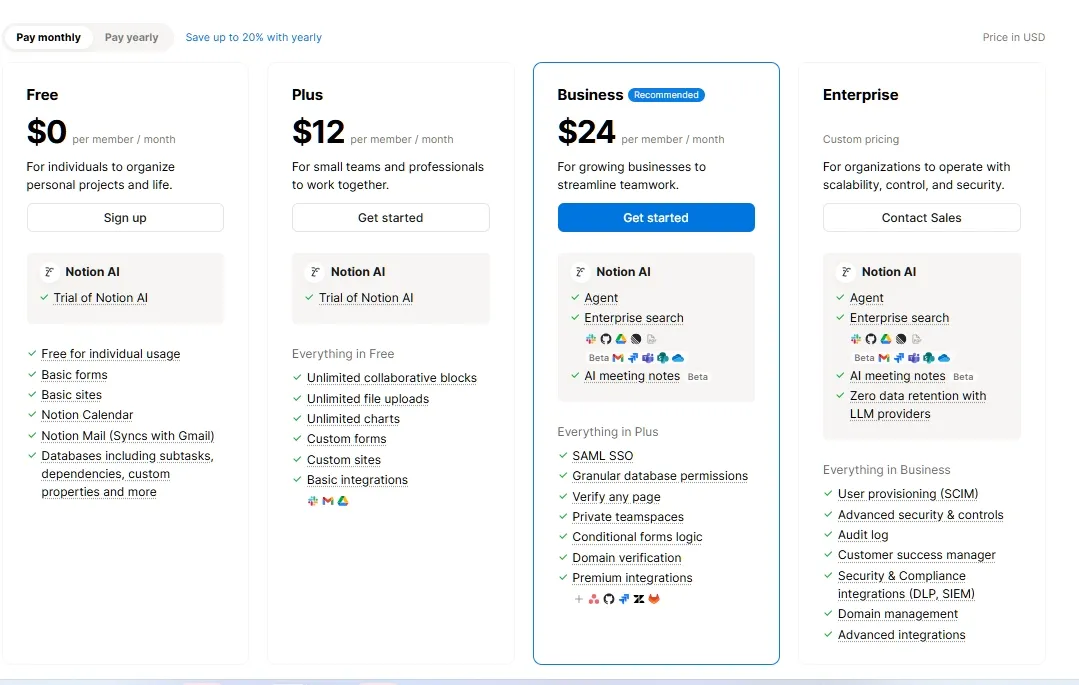Click the Zendesk icon under Premium integrations
Viewport: 1079px width, 685px height.
[638, 598]
